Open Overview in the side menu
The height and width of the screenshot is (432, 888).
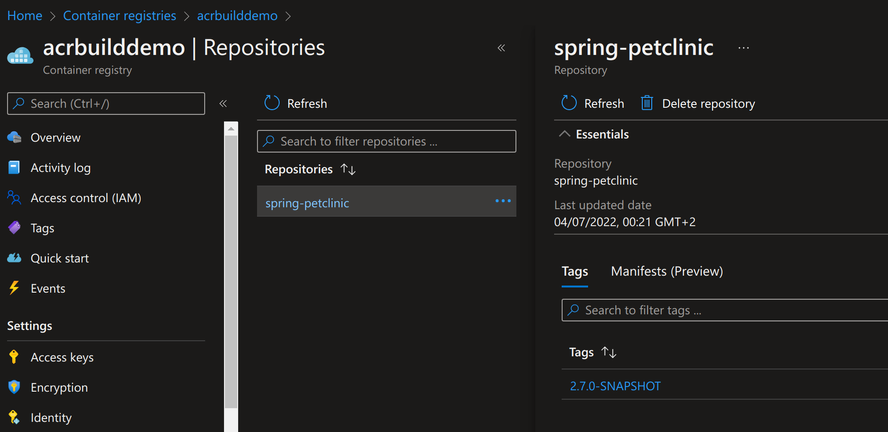pyautogui.click(x=56, y=138)
